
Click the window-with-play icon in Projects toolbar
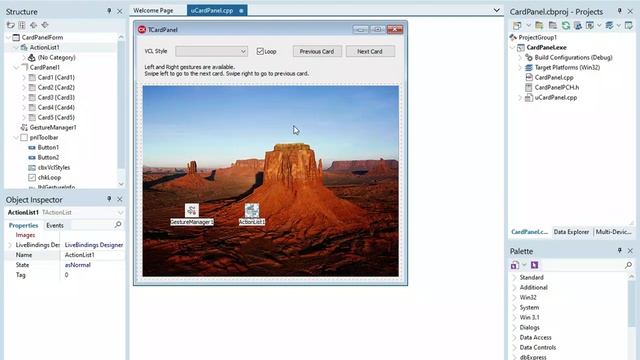coord(590,25)
